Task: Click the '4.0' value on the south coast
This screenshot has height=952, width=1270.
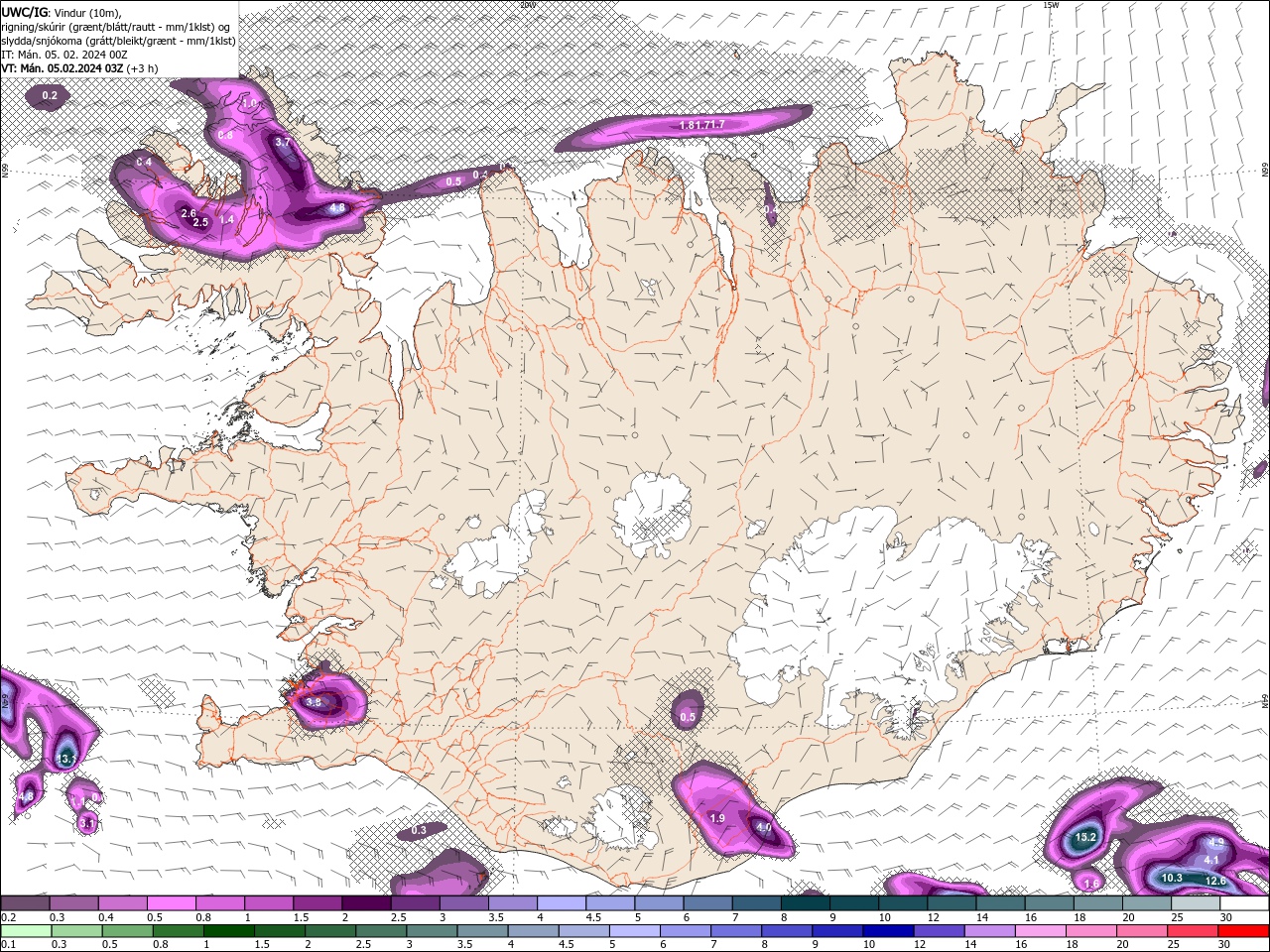Action: pyautogui.click(x=763, y=827)
